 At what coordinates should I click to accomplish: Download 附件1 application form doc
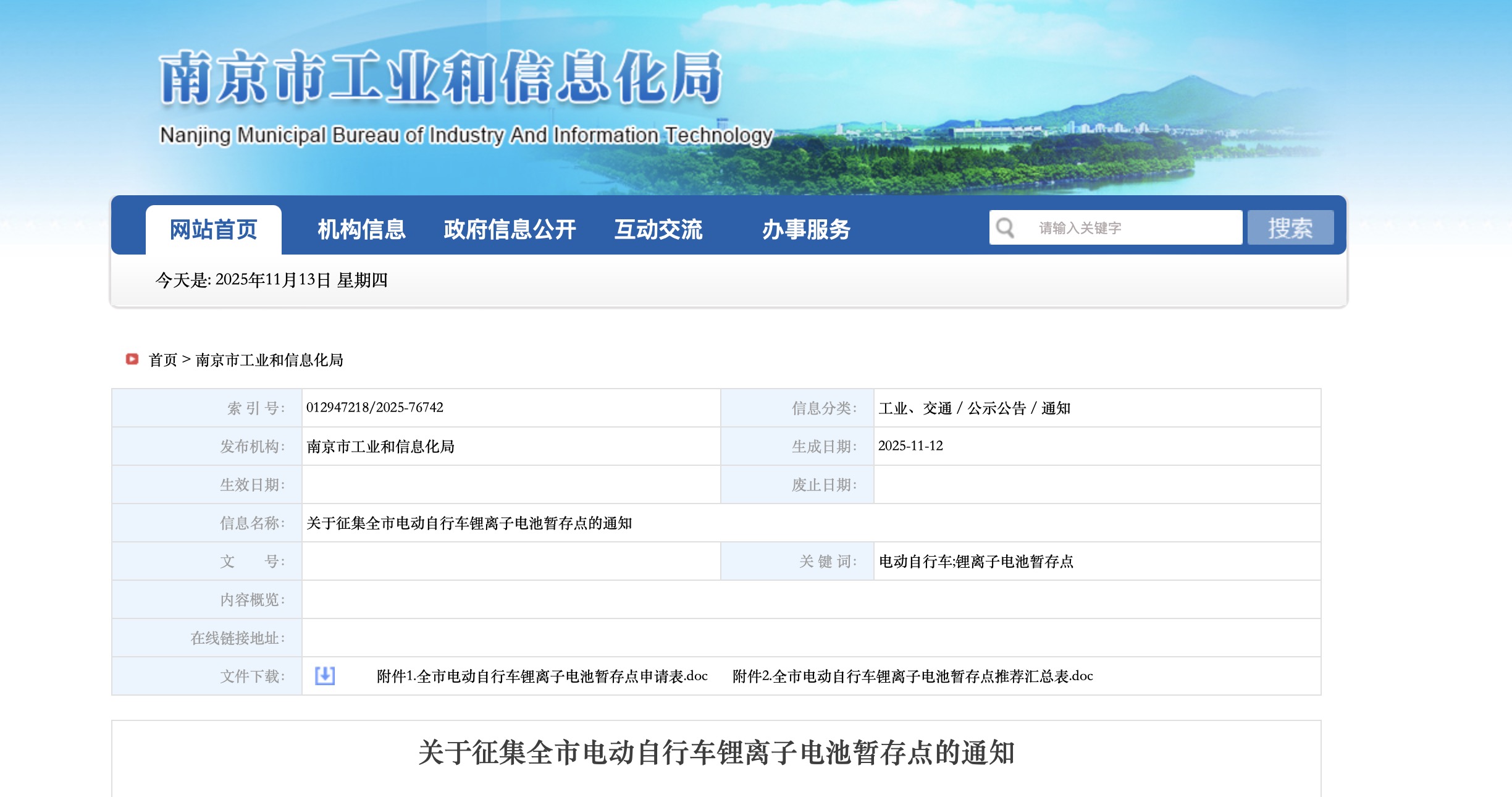542,677
